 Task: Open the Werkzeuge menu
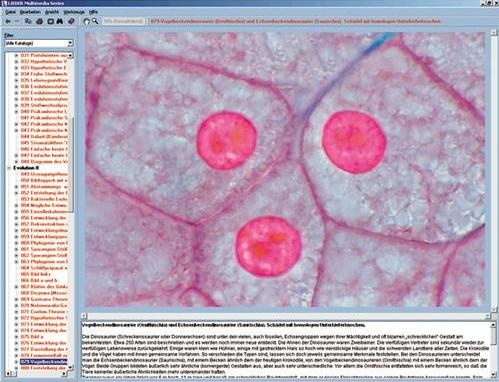(x=74, y=12)
